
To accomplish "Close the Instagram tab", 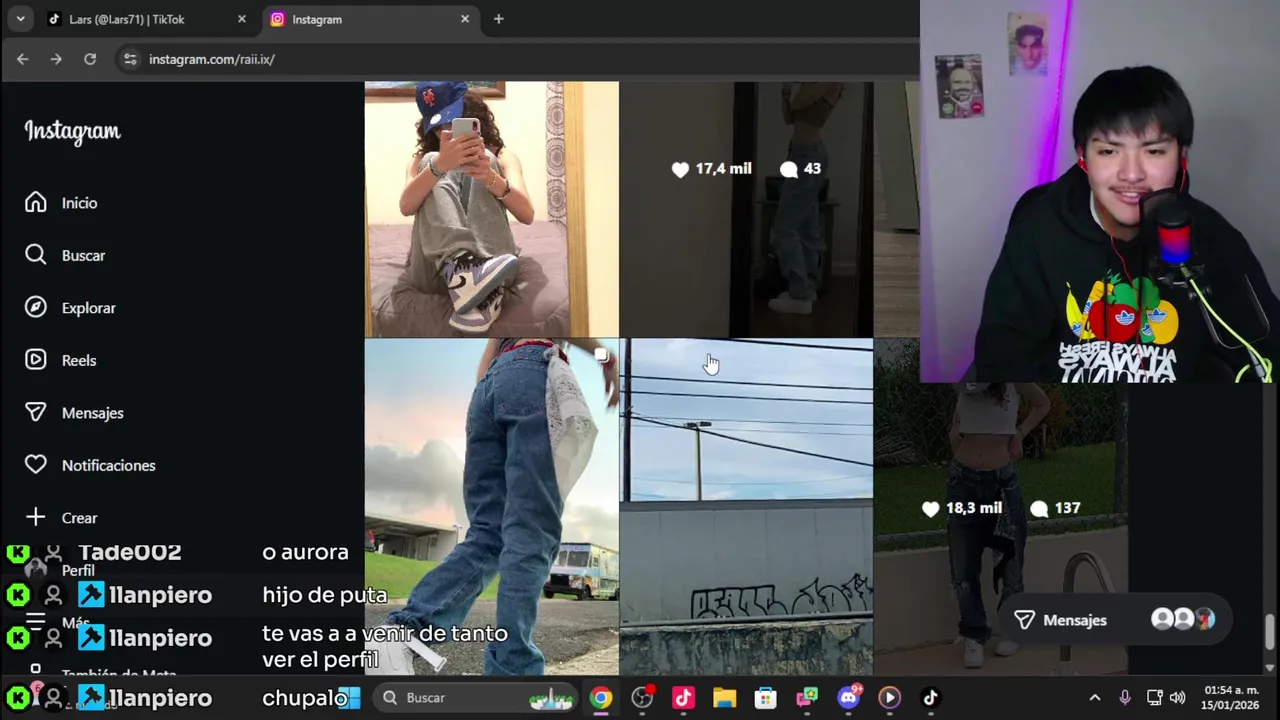I will (464, 19).
